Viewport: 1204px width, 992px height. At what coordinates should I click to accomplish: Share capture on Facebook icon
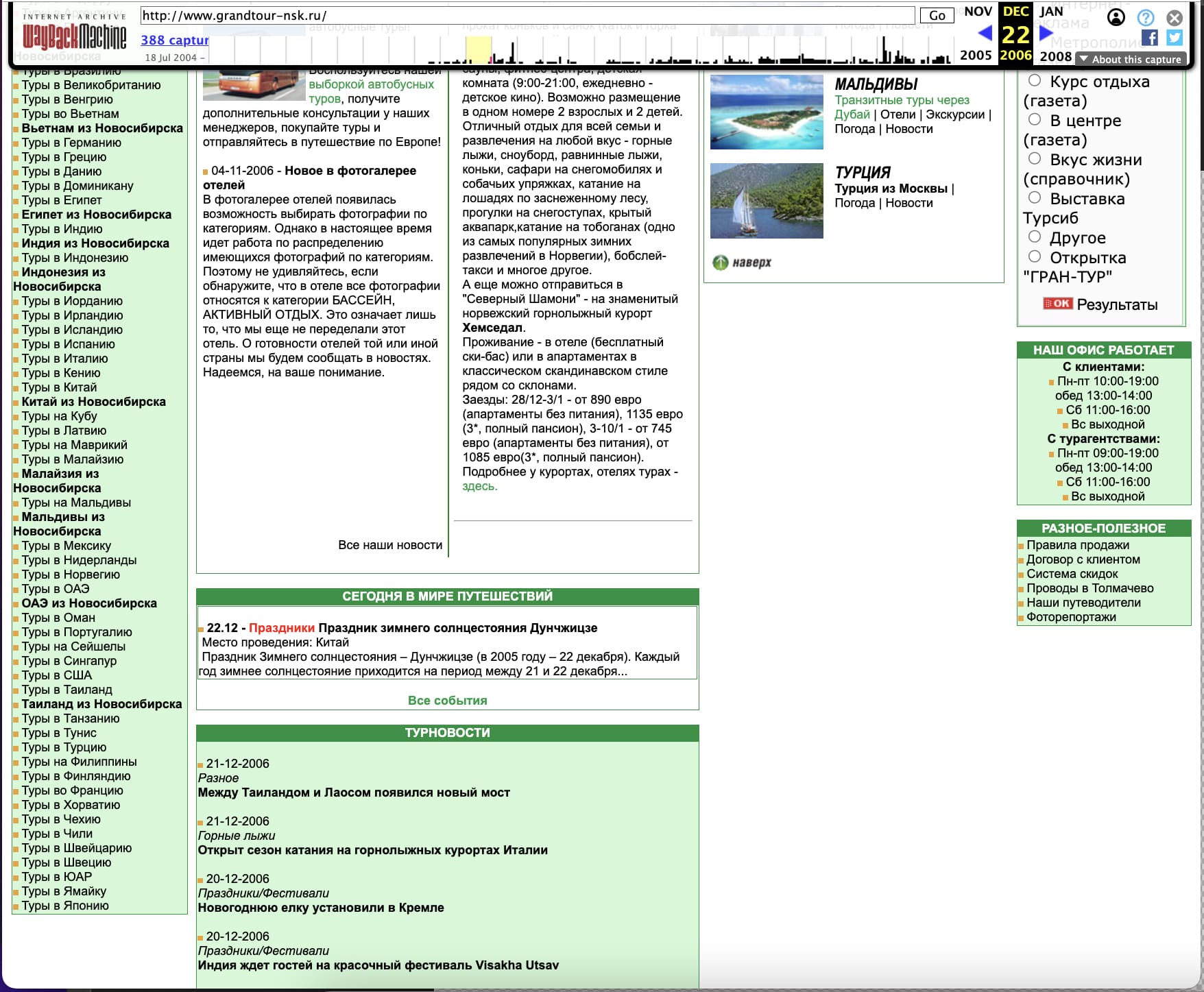point(1150,38)
